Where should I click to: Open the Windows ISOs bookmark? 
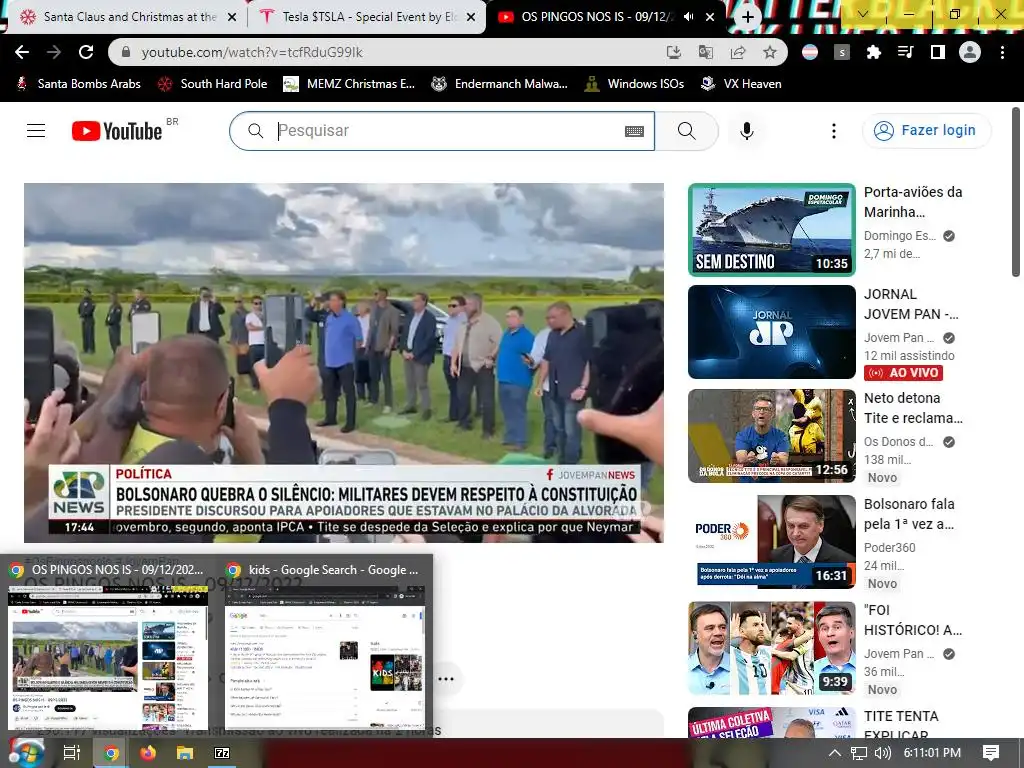634,84
